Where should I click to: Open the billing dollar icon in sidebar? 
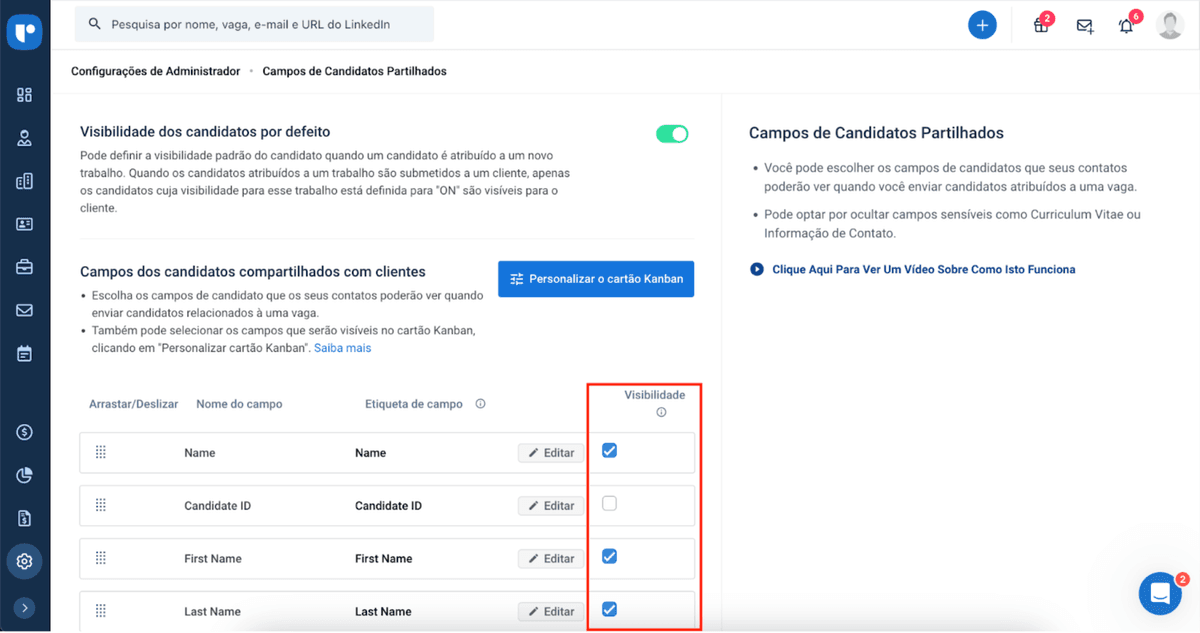[x=25, y=432]
